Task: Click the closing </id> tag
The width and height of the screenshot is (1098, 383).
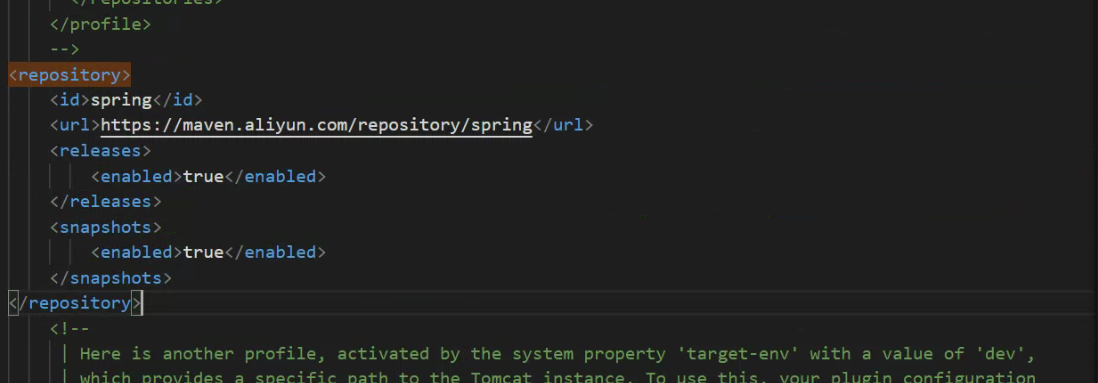Action: pos(177,100)
